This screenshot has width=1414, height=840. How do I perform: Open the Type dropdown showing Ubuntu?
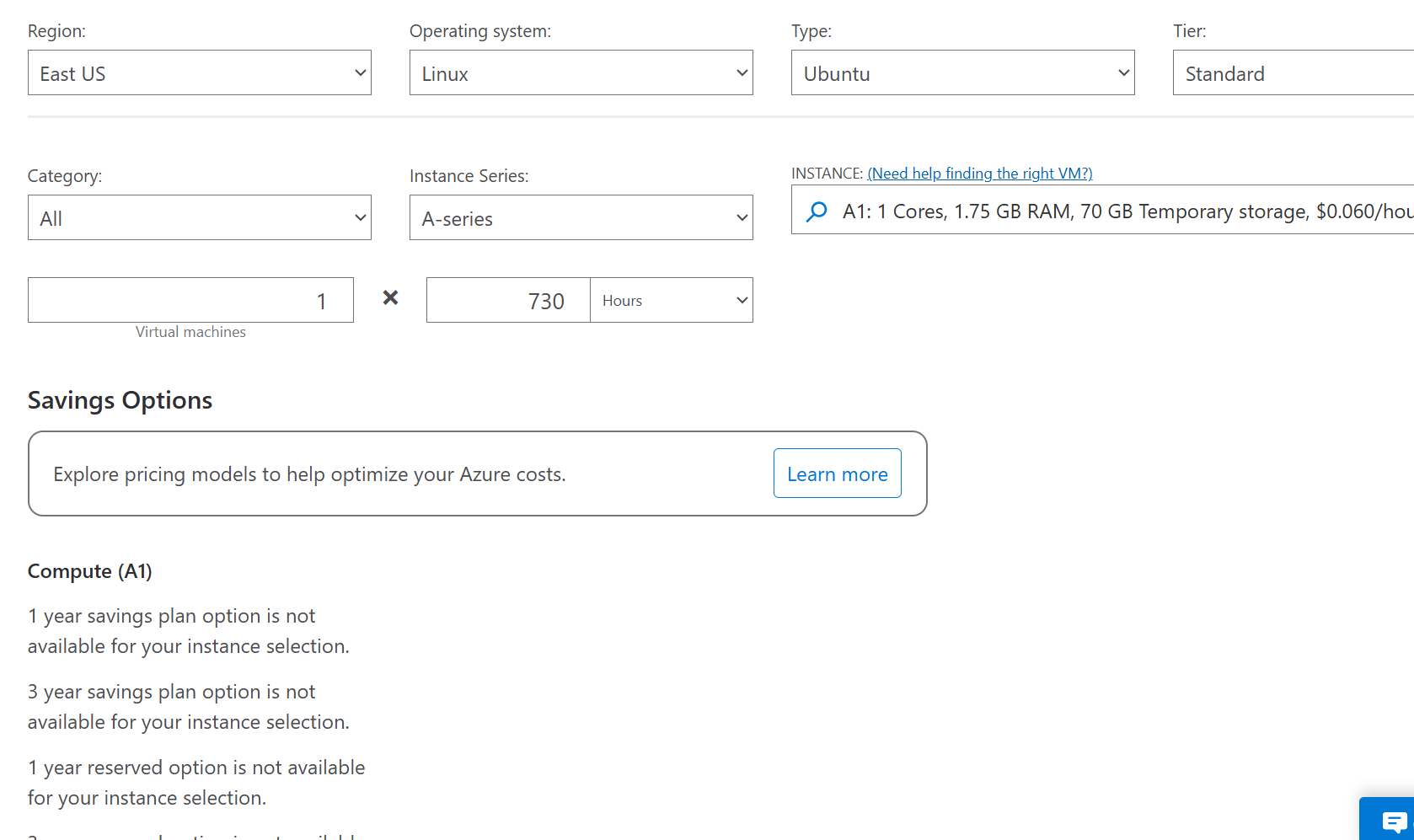pos(963,73)
